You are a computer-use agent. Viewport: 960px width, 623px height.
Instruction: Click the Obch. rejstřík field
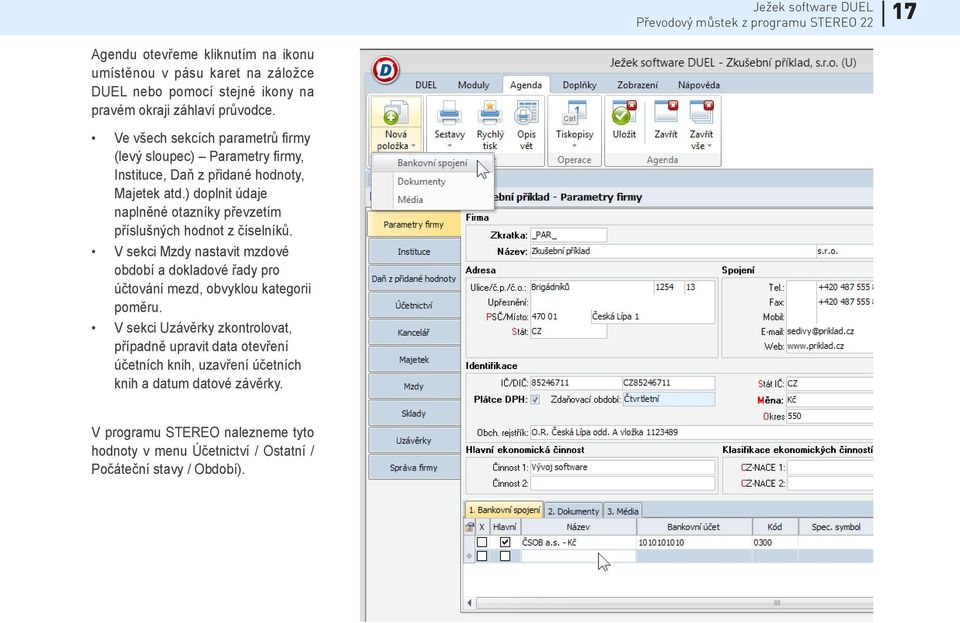[701, 432]
